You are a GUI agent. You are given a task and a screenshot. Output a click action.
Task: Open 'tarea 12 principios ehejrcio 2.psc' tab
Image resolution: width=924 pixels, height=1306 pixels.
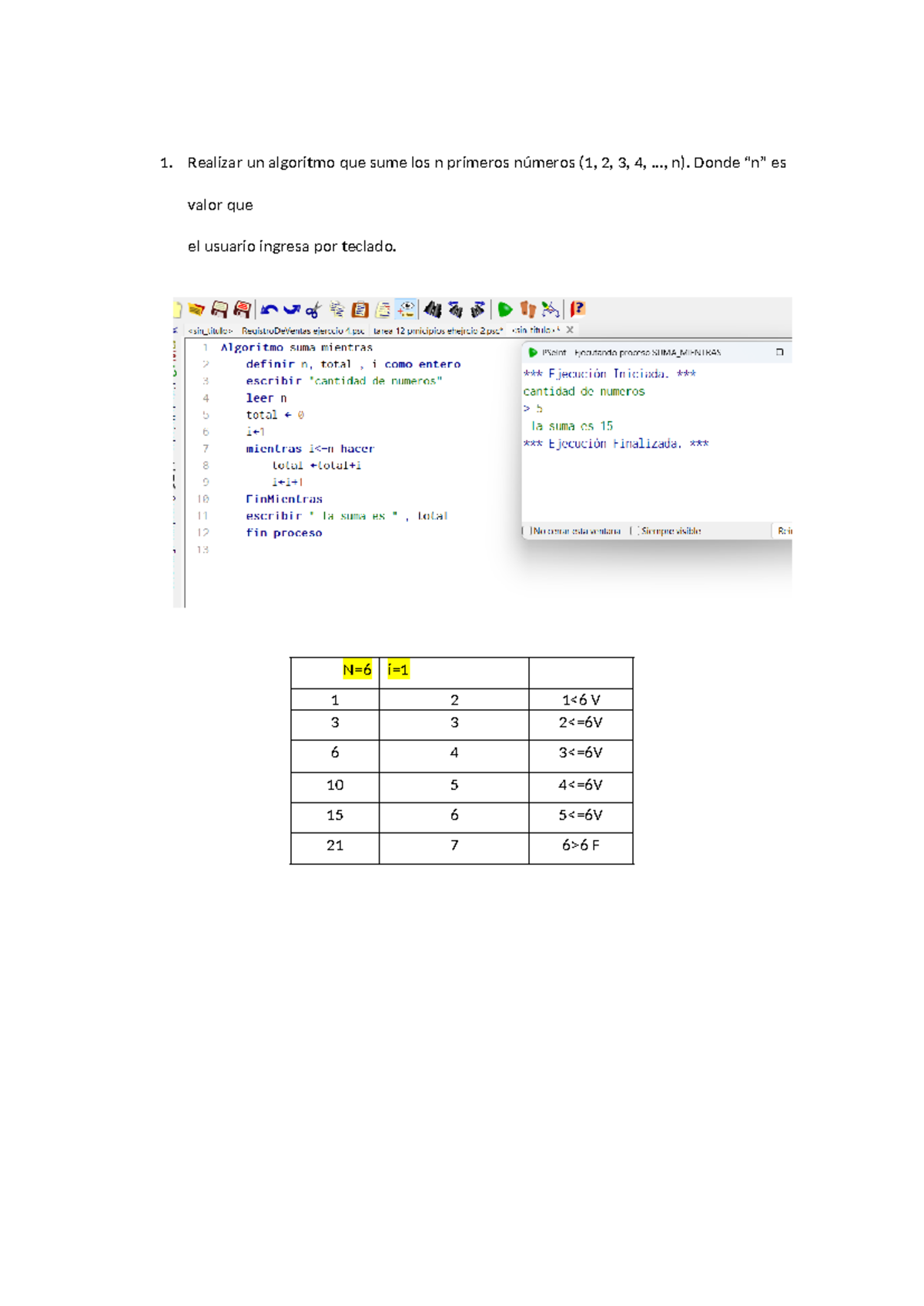pos(437,330)
